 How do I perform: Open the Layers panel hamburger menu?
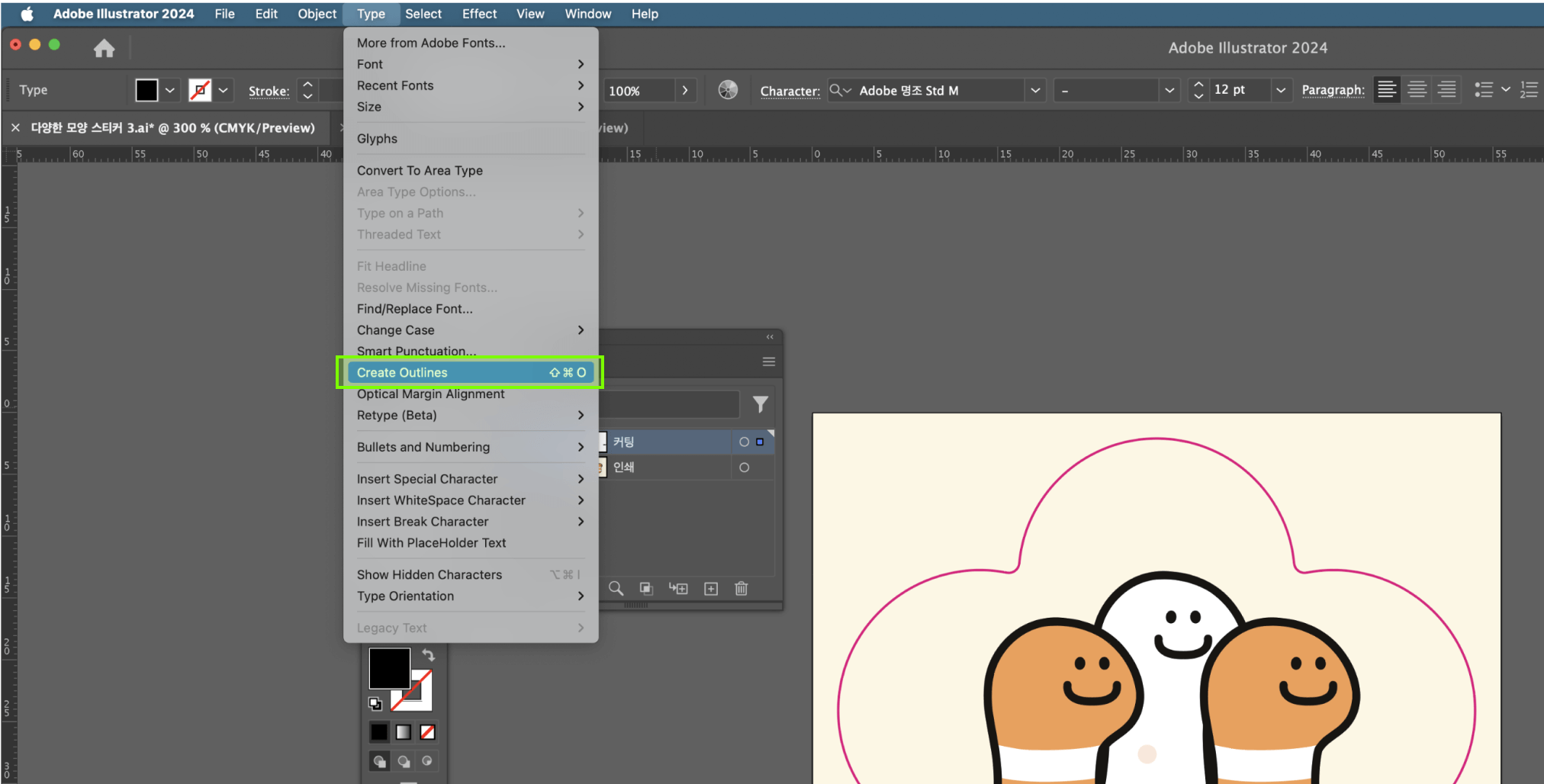[x=769, y=361]
